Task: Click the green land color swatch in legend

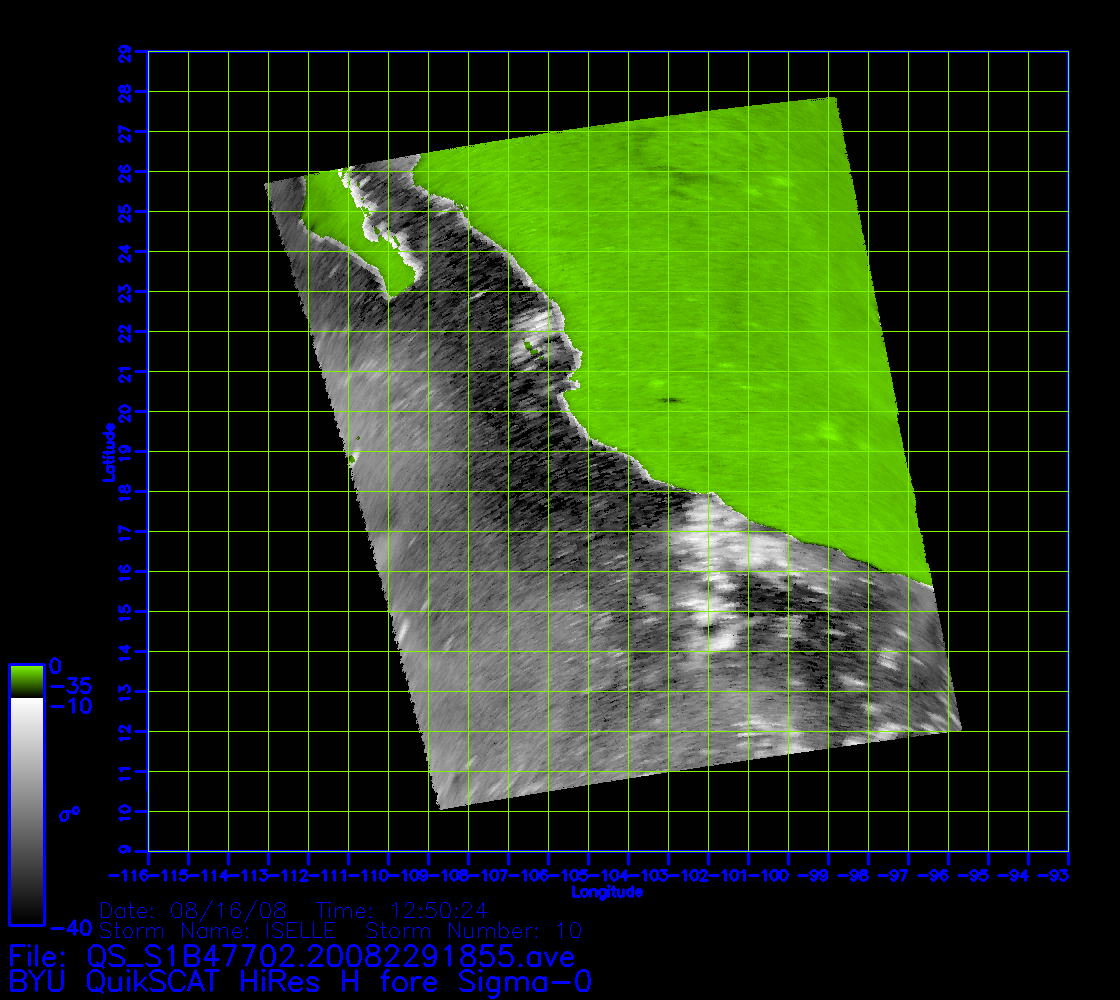Action: (26, 681)
